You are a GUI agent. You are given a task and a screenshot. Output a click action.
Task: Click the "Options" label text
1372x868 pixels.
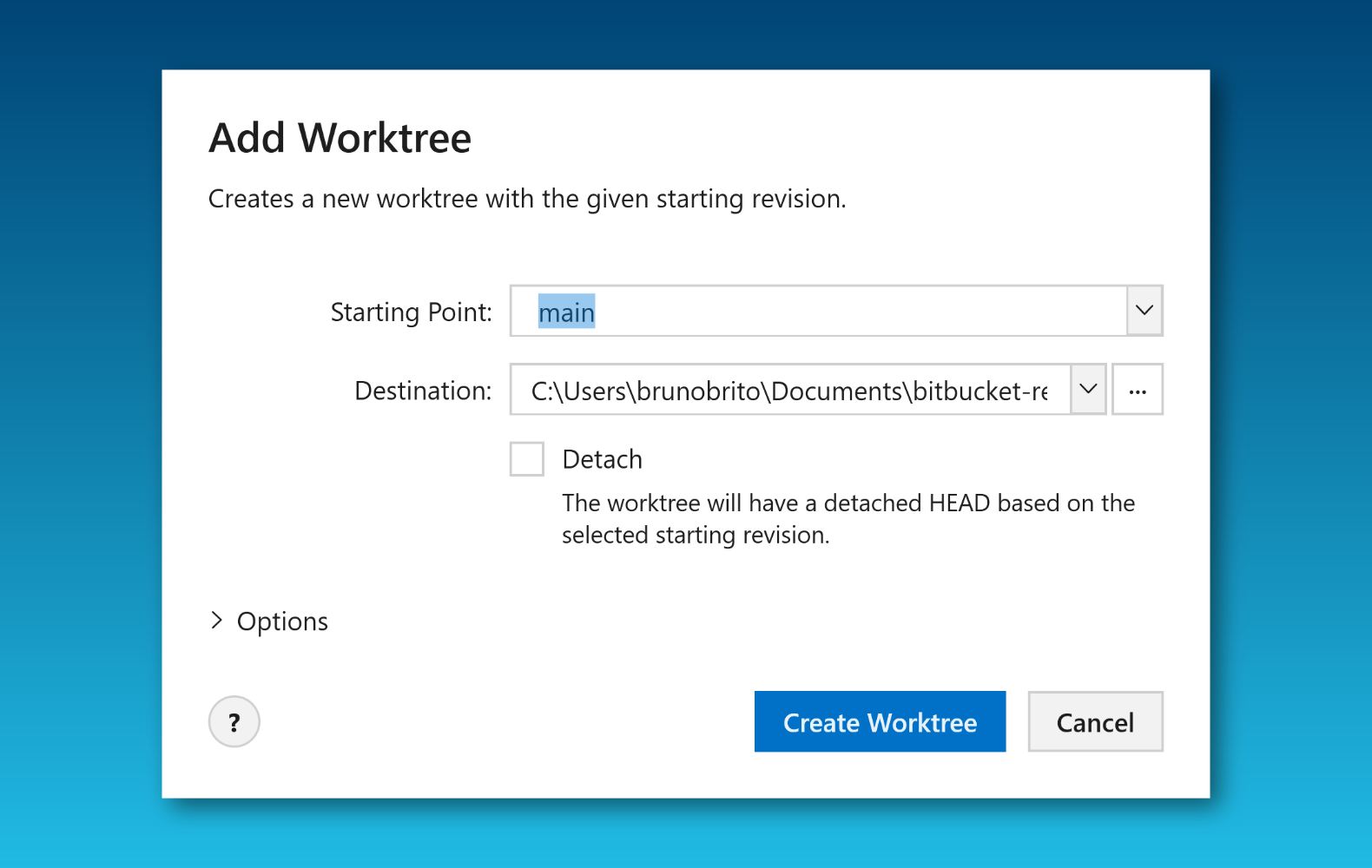pyautogui.click(x=282, y=621)
